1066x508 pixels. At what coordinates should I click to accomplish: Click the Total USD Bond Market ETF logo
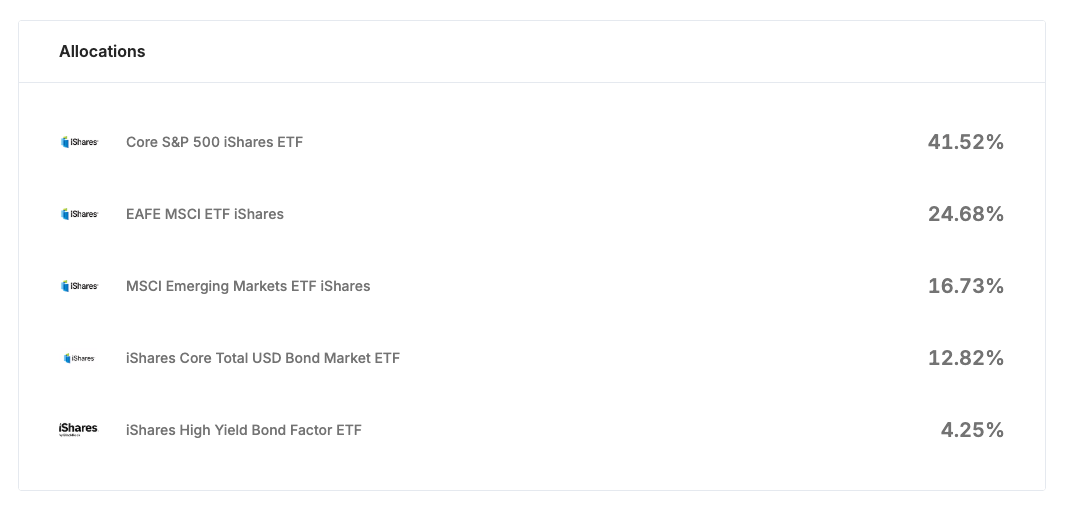[79, 358]
